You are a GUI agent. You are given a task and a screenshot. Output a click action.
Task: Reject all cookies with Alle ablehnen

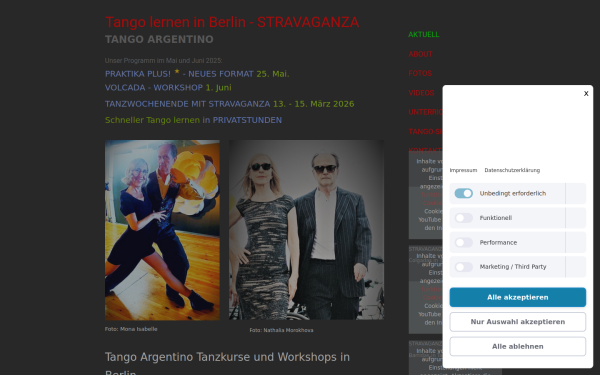[x=518, y=346]
